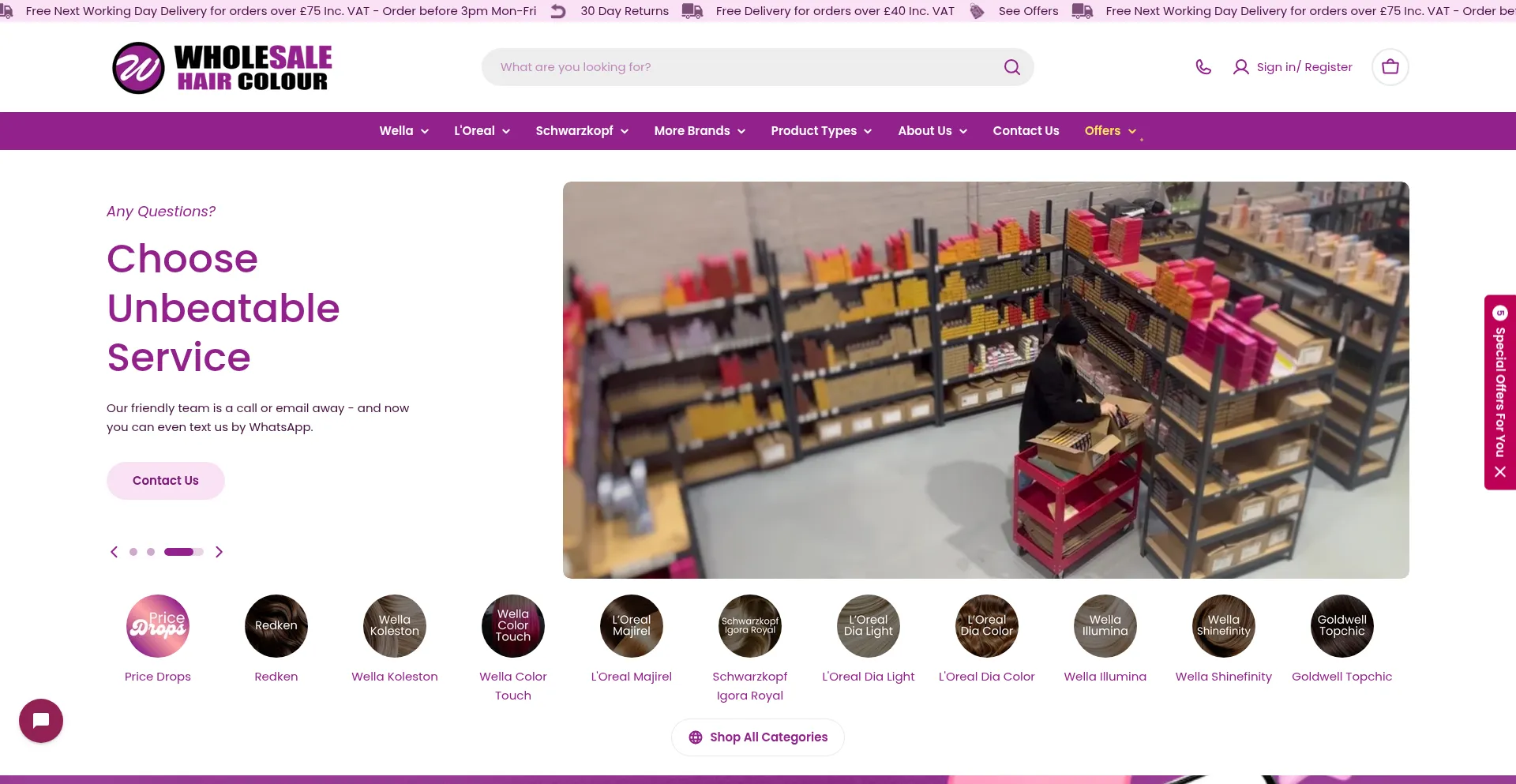The width and height of the screenshot is (1516, 784).
Task: Click the Price Drops text label
Action: click(158, 677)
